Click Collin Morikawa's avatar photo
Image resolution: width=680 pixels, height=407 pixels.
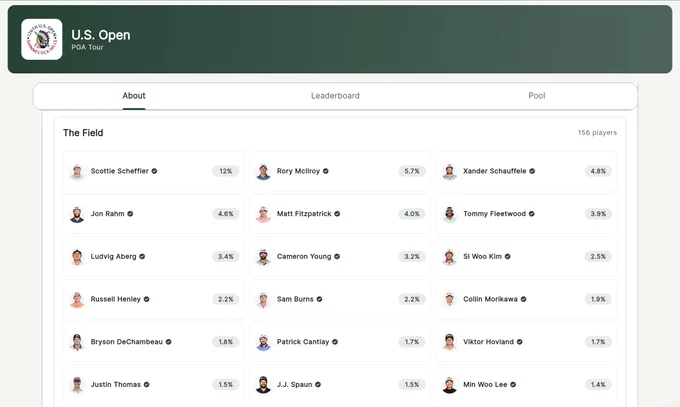[449, 299]
